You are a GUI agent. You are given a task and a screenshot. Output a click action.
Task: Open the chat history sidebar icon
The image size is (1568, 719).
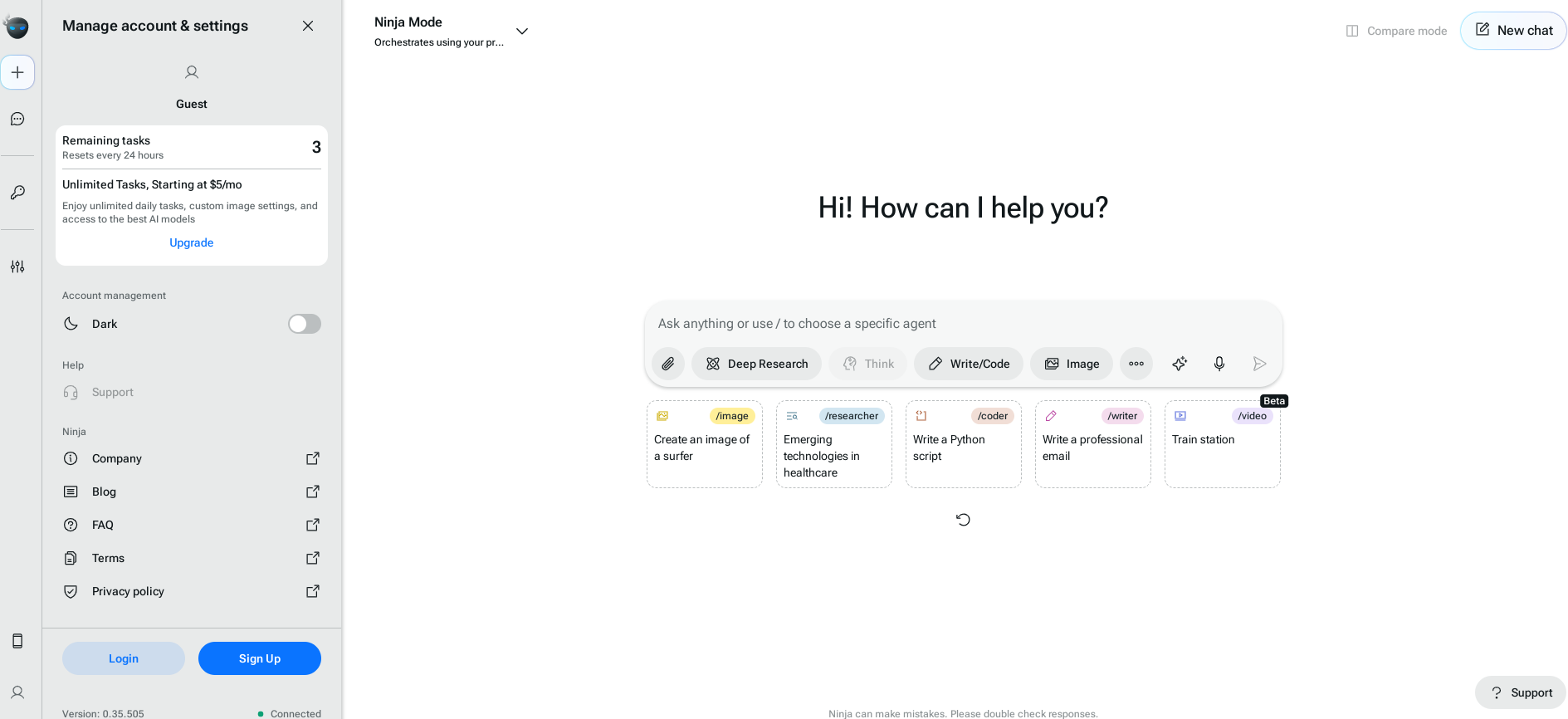tap(17, 120)
